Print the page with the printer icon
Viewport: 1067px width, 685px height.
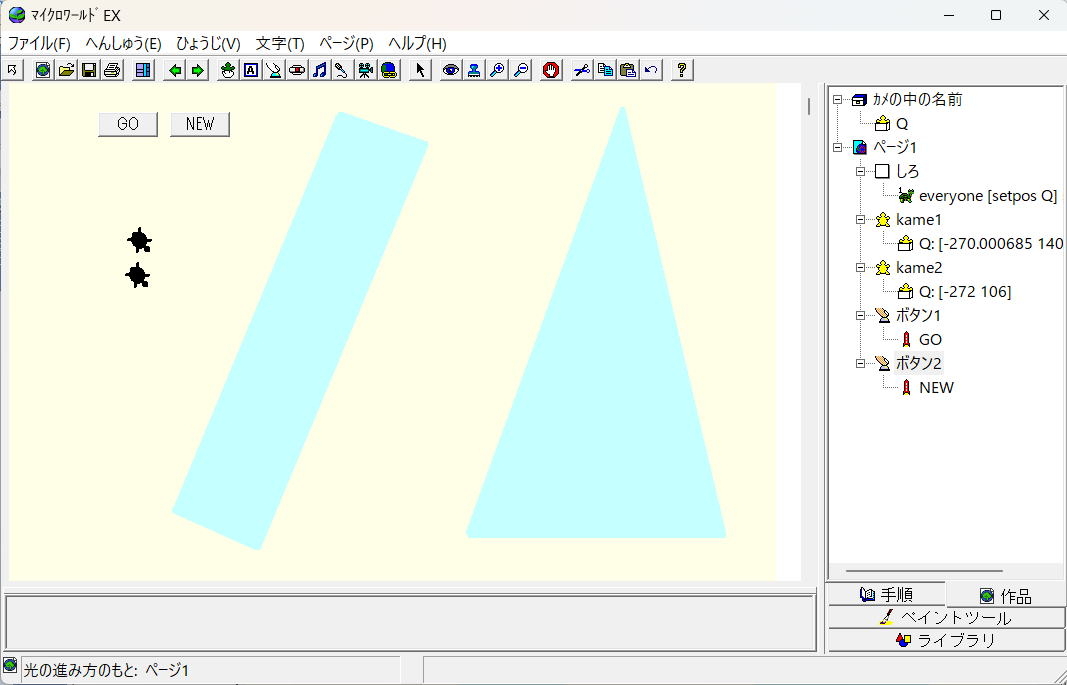point(112,69)
